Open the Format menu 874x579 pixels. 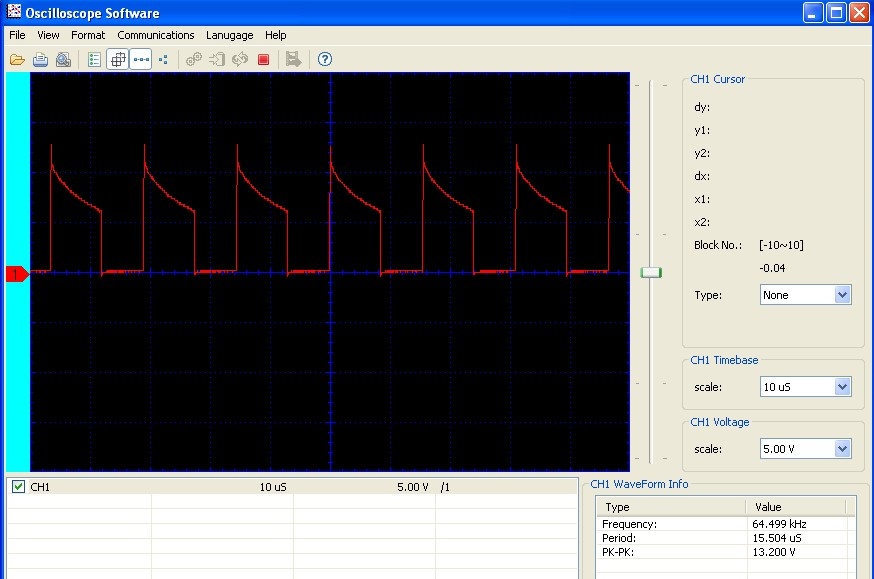[88, 35]
